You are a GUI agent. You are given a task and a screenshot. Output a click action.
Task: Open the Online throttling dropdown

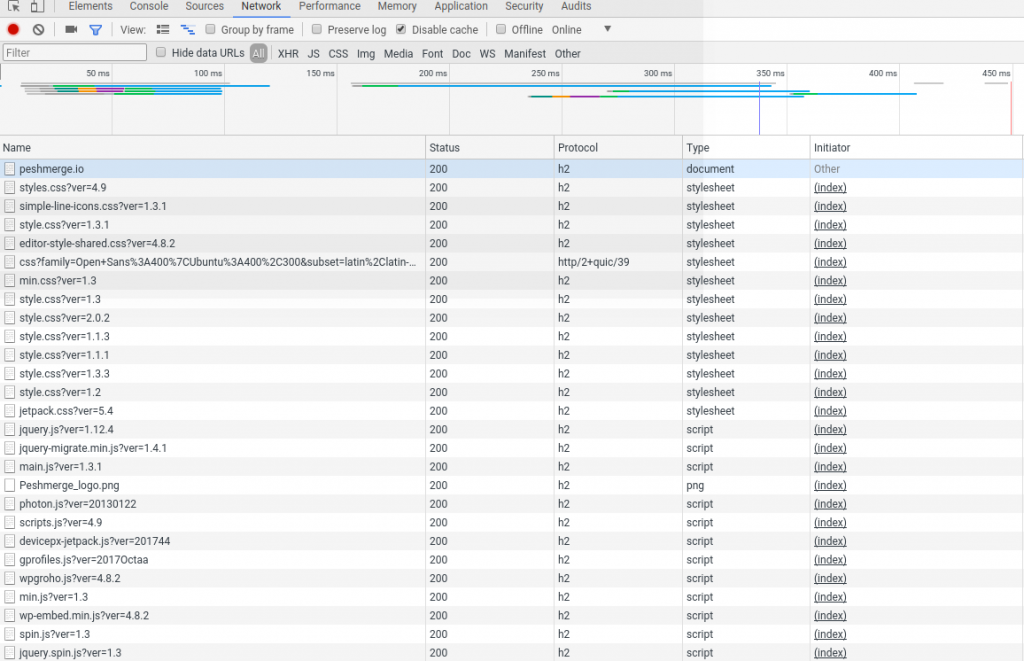click(x=582, y=29)
